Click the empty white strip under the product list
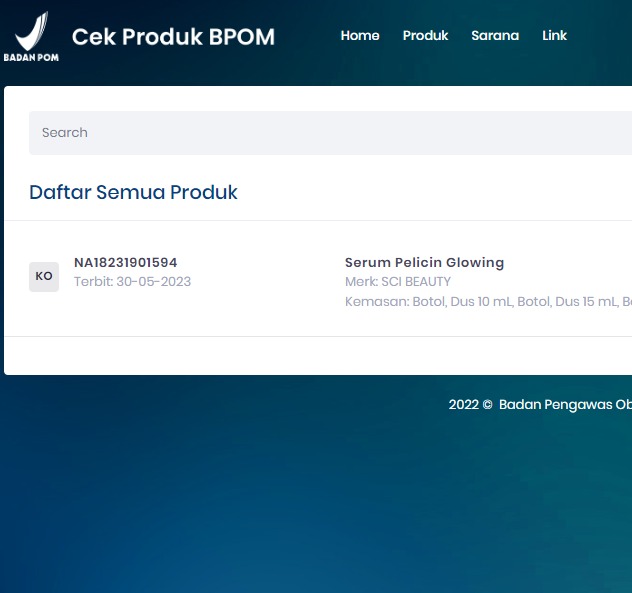The height and width of the screenshot is (593, 632). (318, 356)
